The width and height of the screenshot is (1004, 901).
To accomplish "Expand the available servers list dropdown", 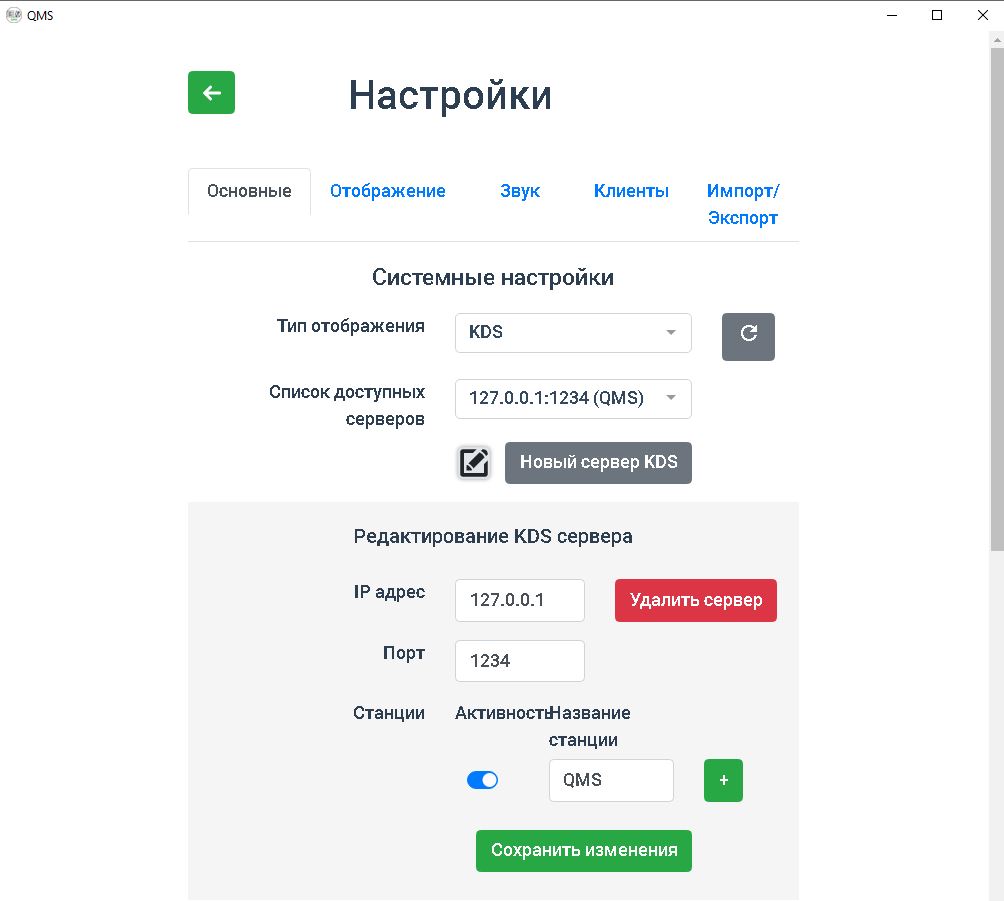I will pos(572,398).
